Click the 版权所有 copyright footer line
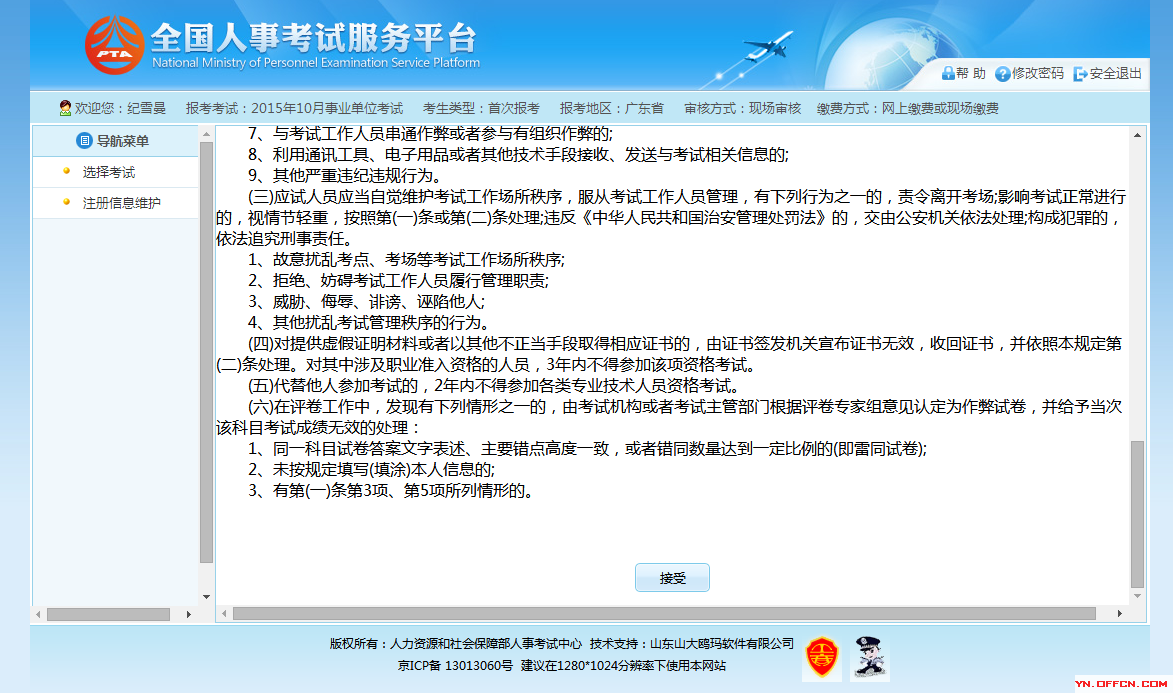 click(561, 644)
